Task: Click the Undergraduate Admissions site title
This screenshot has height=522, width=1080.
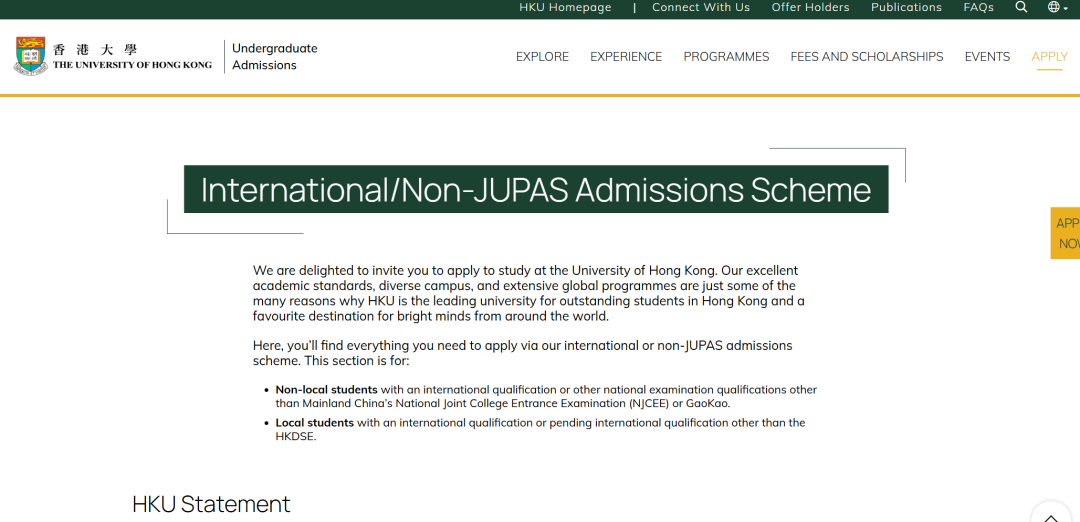Action: pos(275,57)
